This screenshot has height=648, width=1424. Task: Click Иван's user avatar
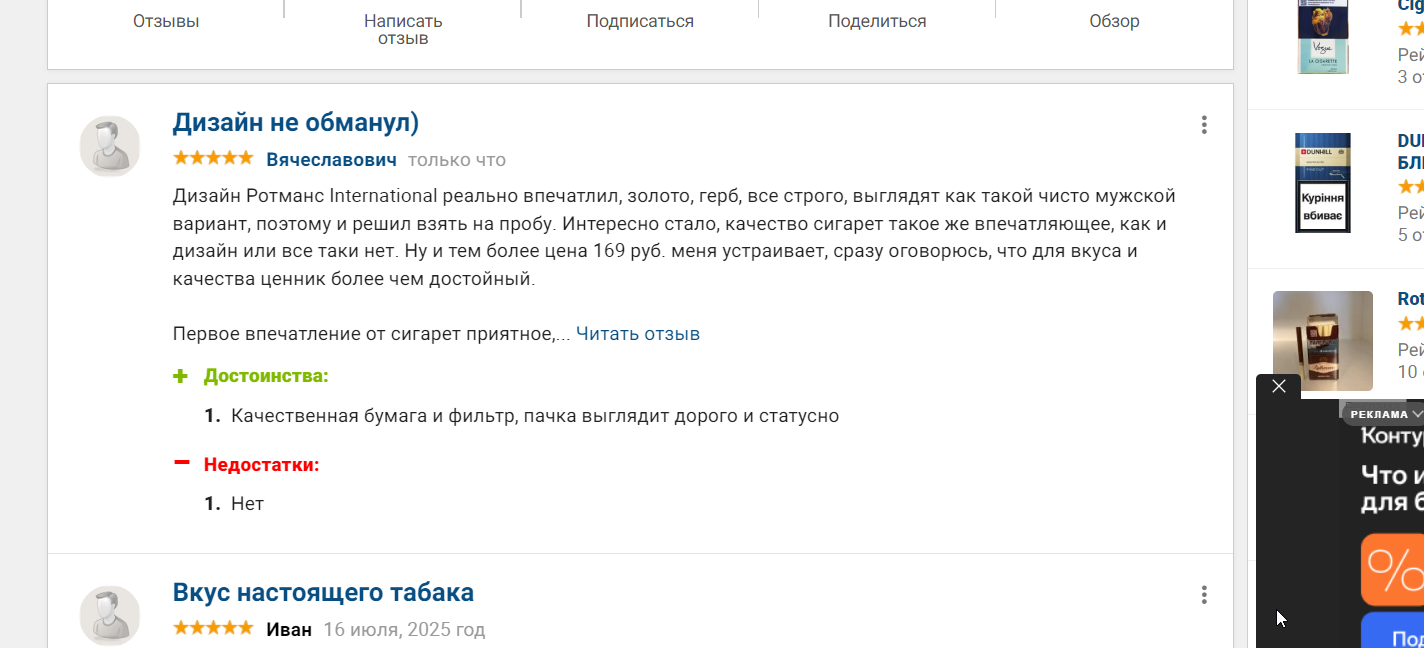click(x=110, y=615)
